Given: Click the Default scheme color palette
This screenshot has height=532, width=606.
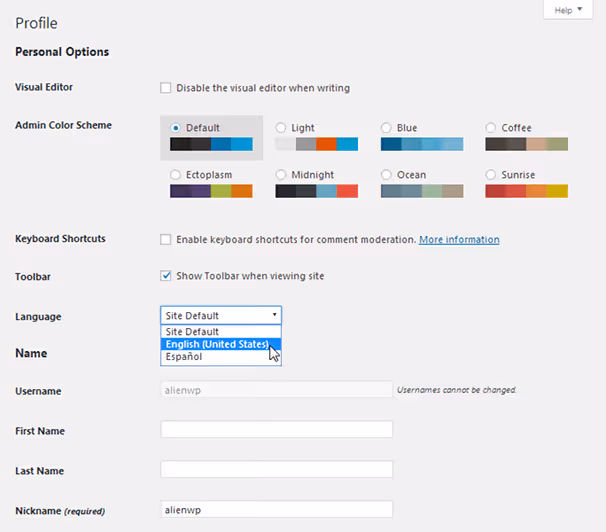Looking at the screenshot, I should (211, 144).
